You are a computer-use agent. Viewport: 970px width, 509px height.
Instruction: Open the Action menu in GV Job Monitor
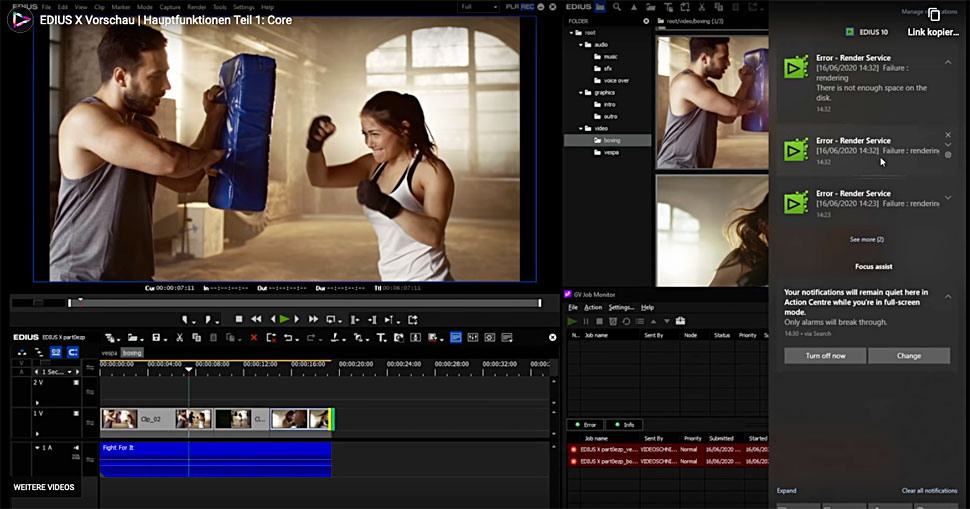[x=593, y=307]
